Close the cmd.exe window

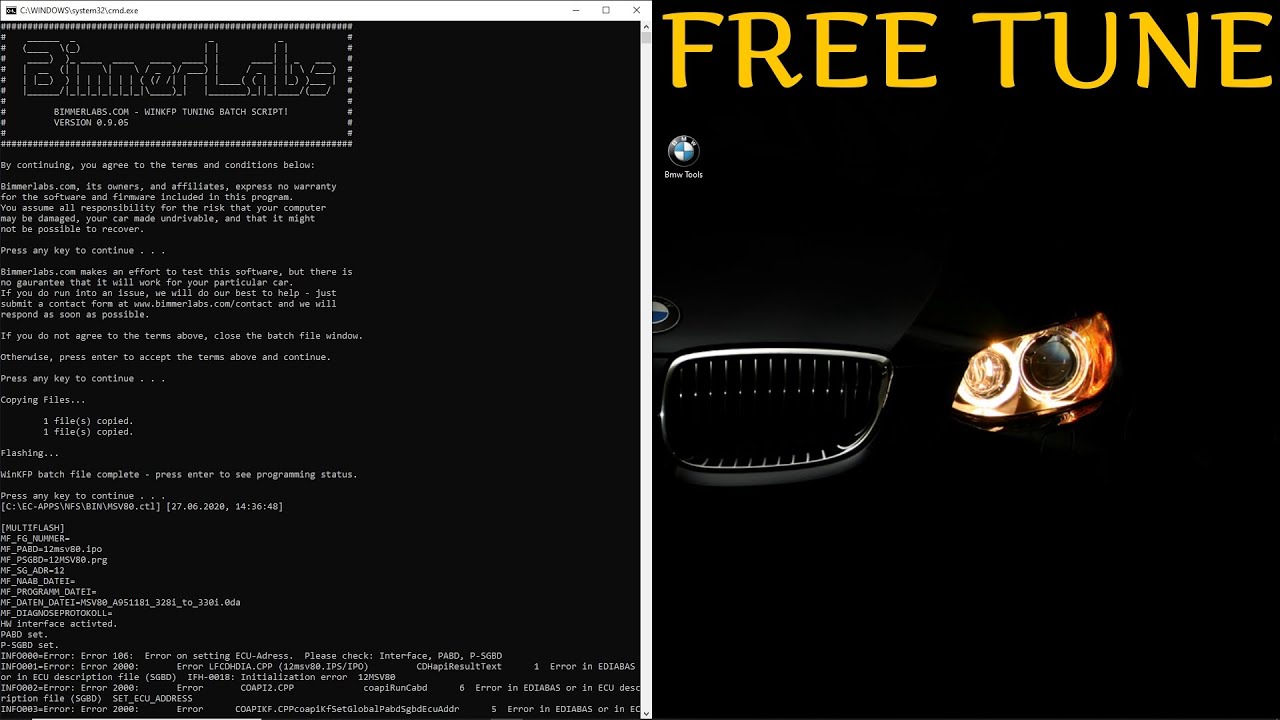tap(637, 10)
